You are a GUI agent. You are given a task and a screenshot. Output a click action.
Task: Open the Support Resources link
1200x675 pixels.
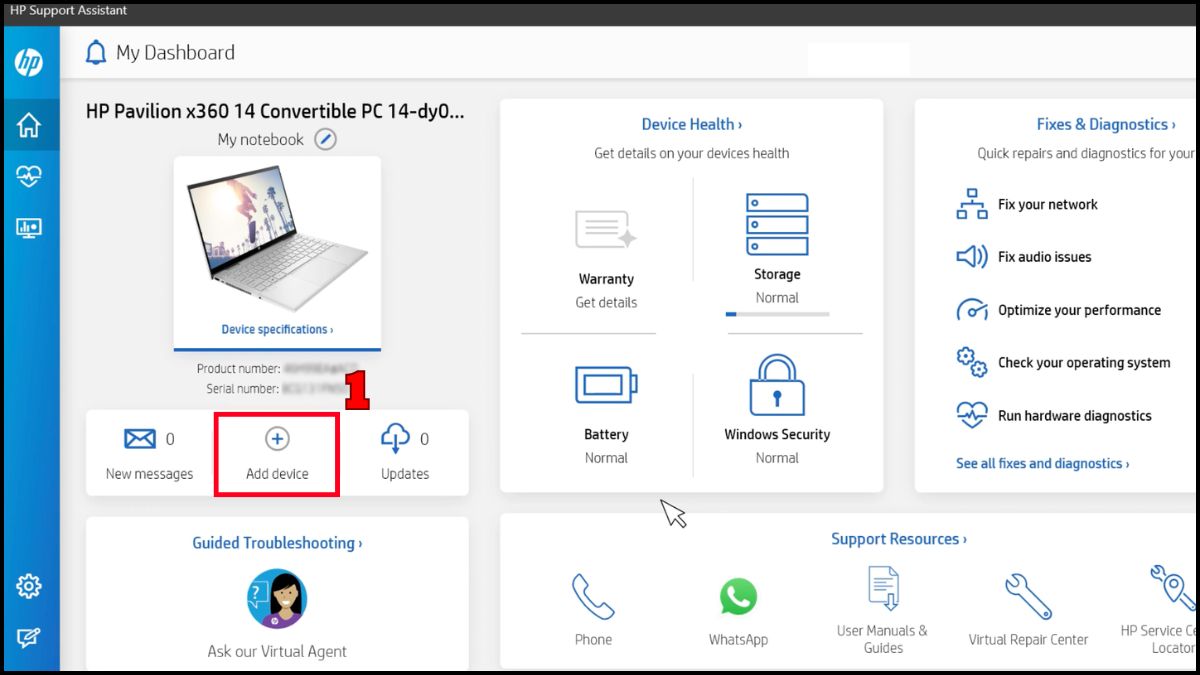pos(899,539)
